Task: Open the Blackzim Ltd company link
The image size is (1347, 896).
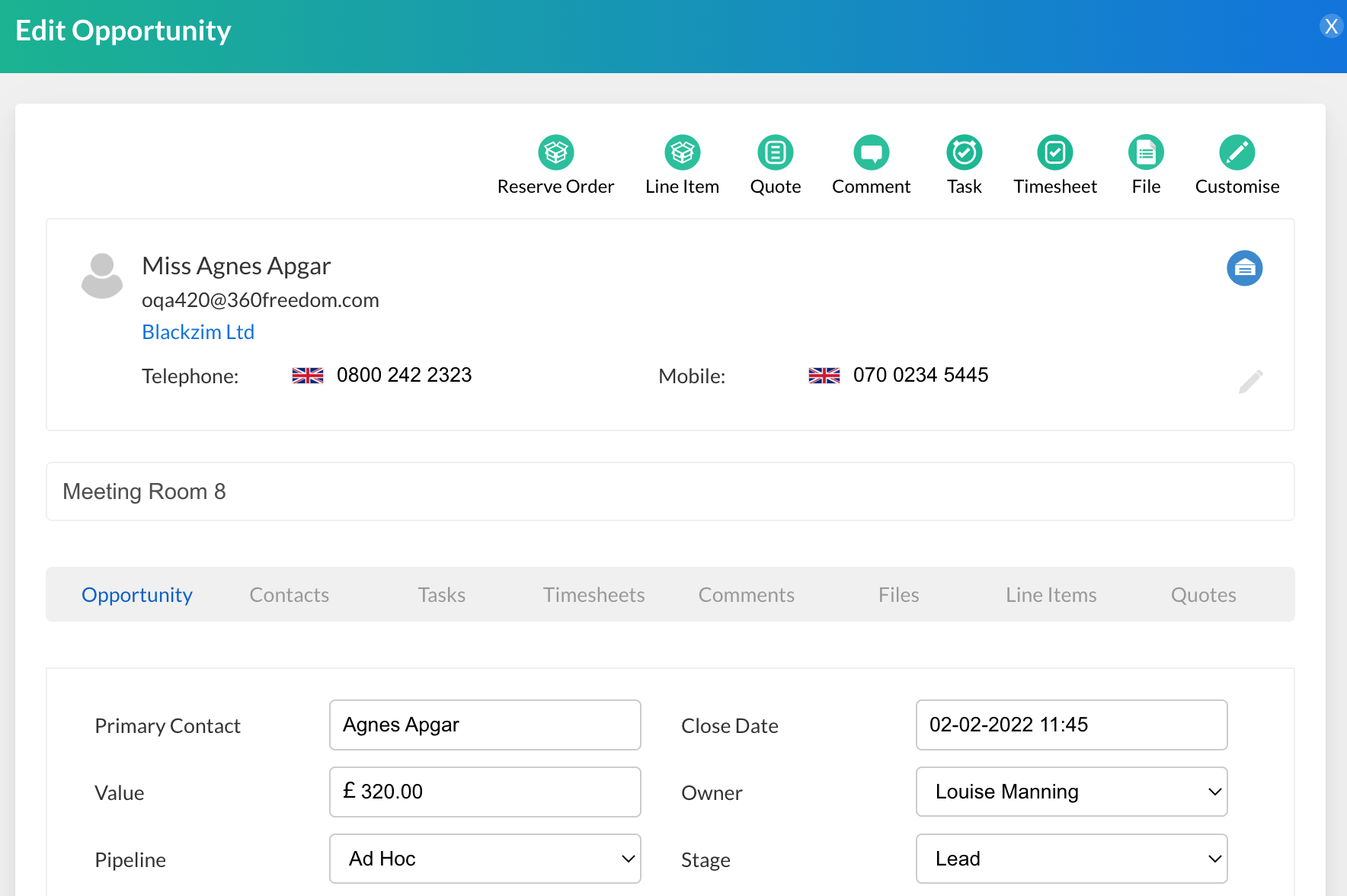Action: click(198, 332)
